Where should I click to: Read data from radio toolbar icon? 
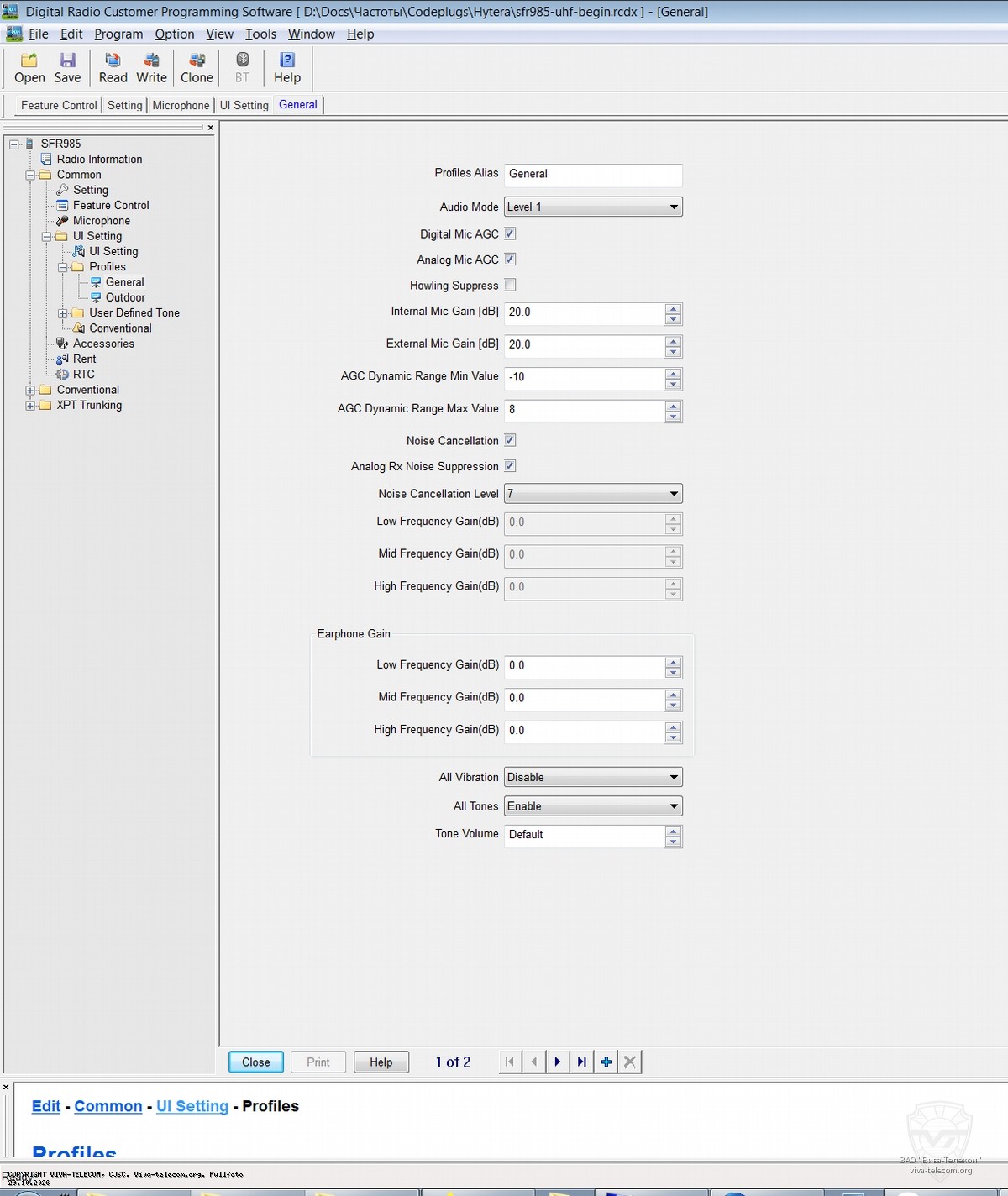coord(113,67)
